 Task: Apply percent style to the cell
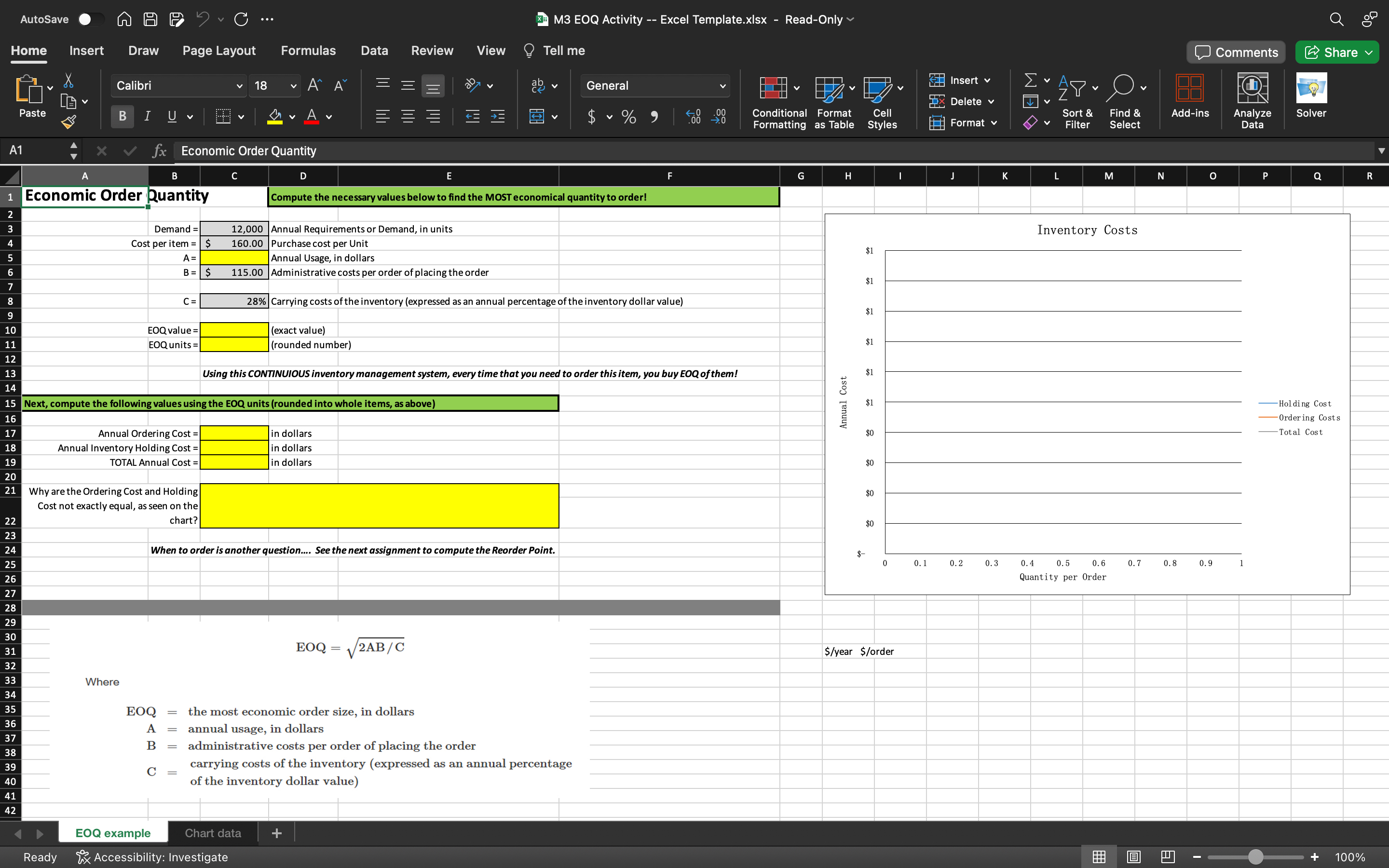[628, 117]
